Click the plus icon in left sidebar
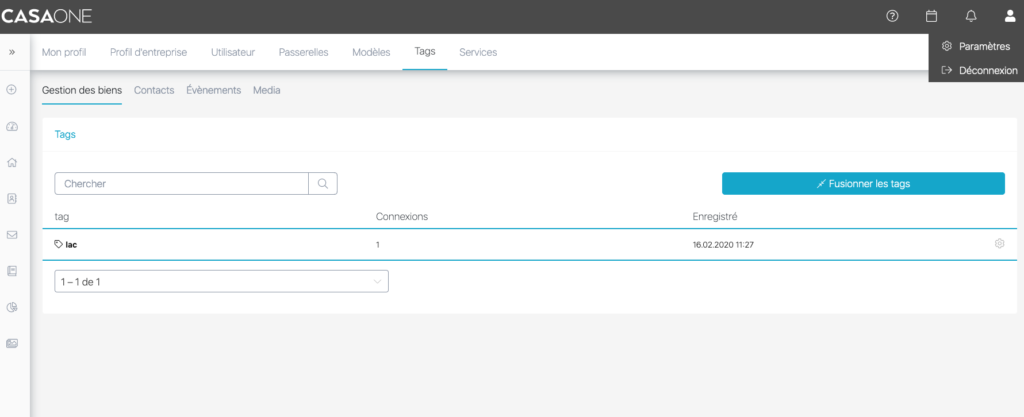The width and height of the screenshot is (1024, 417). 12,90
